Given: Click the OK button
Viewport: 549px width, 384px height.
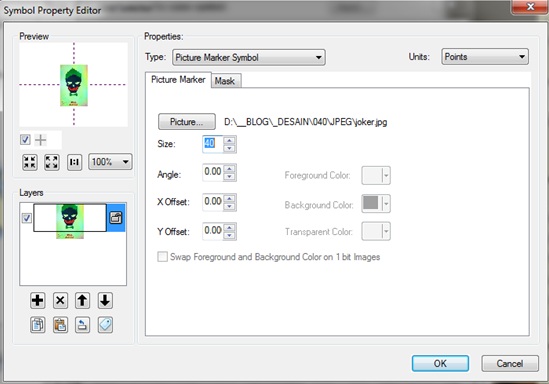Looking at the screenshot, I should 440,363.
